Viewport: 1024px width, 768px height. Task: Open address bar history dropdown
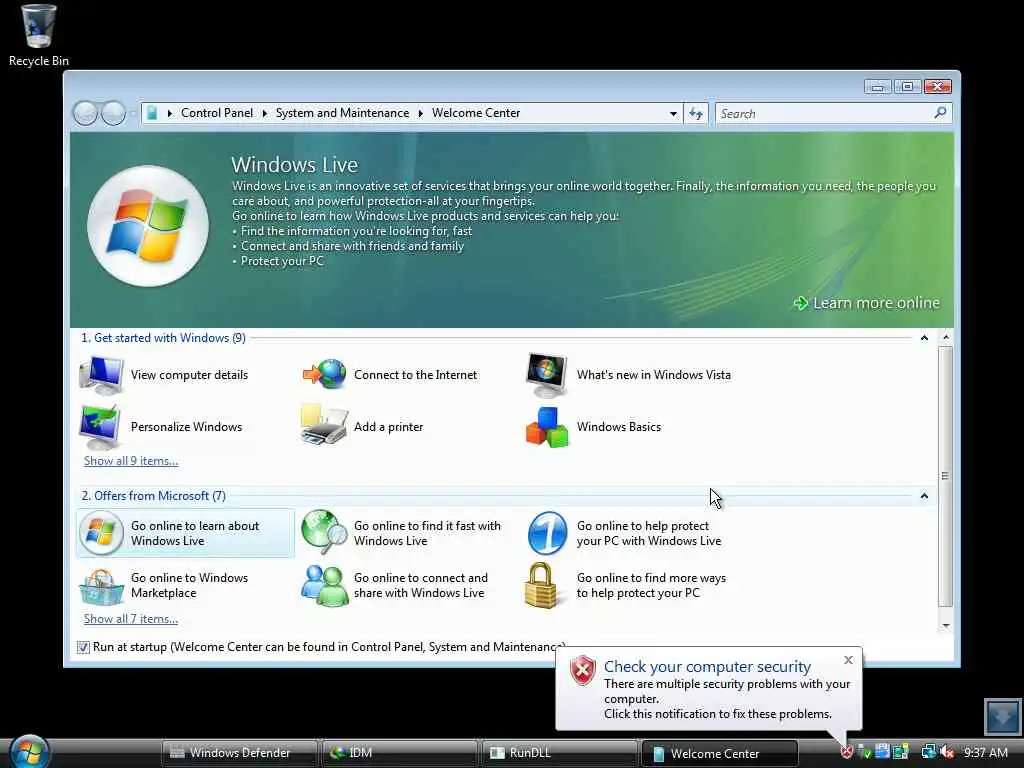point(673,114)
